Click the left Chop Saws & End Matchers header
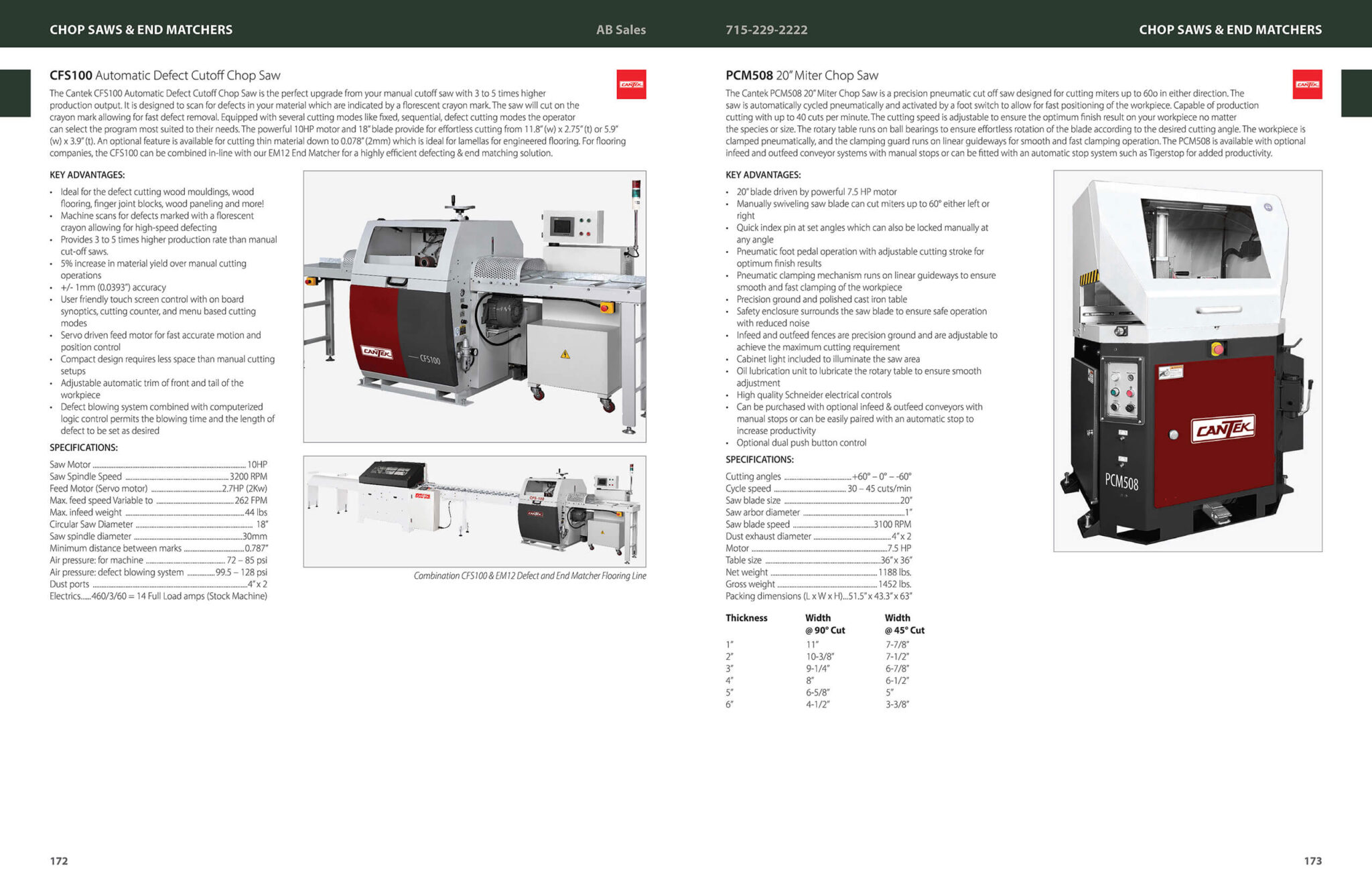 (141, 29)
